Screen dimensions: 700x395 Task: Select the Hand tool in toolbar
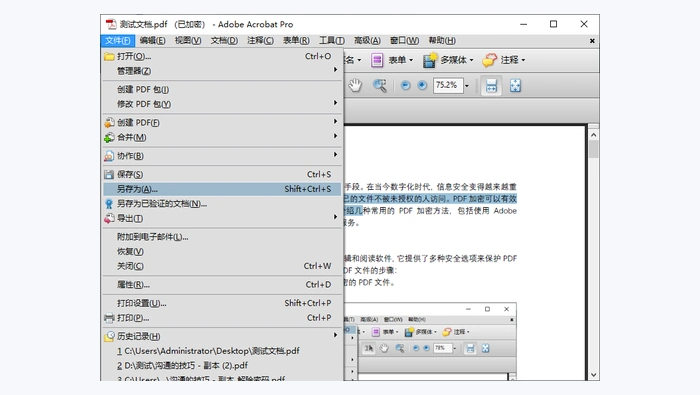[355, 85]
